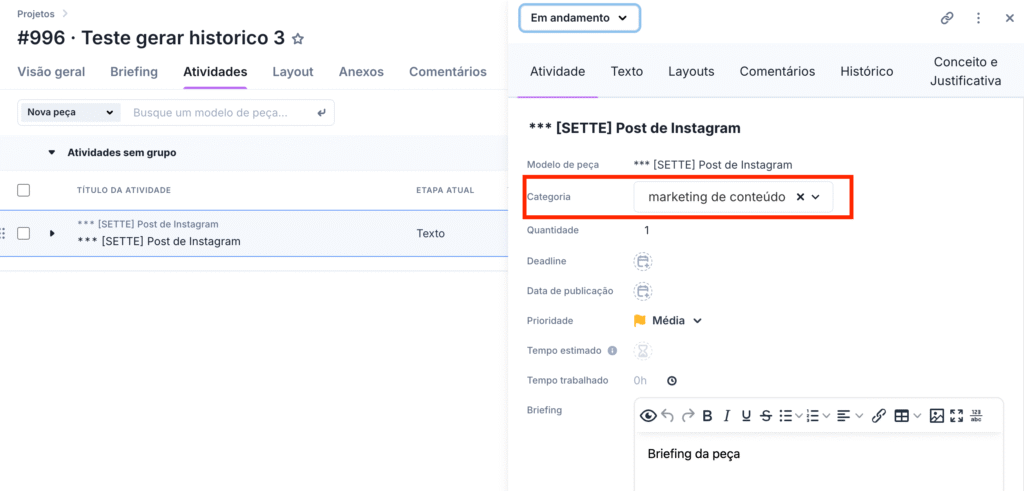Open Layouts tab in side panel
Screen dimensions: 1024x491
691,71
